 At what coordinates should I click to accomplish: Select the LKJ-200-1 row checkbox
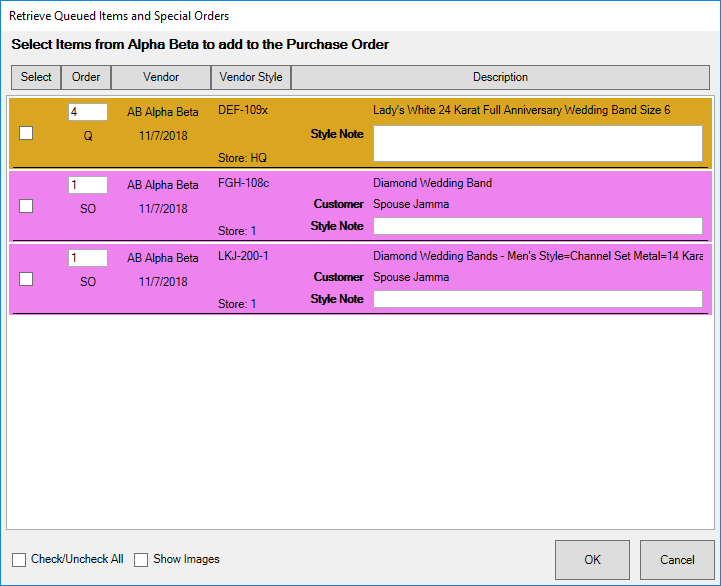(x=26, y=279)
